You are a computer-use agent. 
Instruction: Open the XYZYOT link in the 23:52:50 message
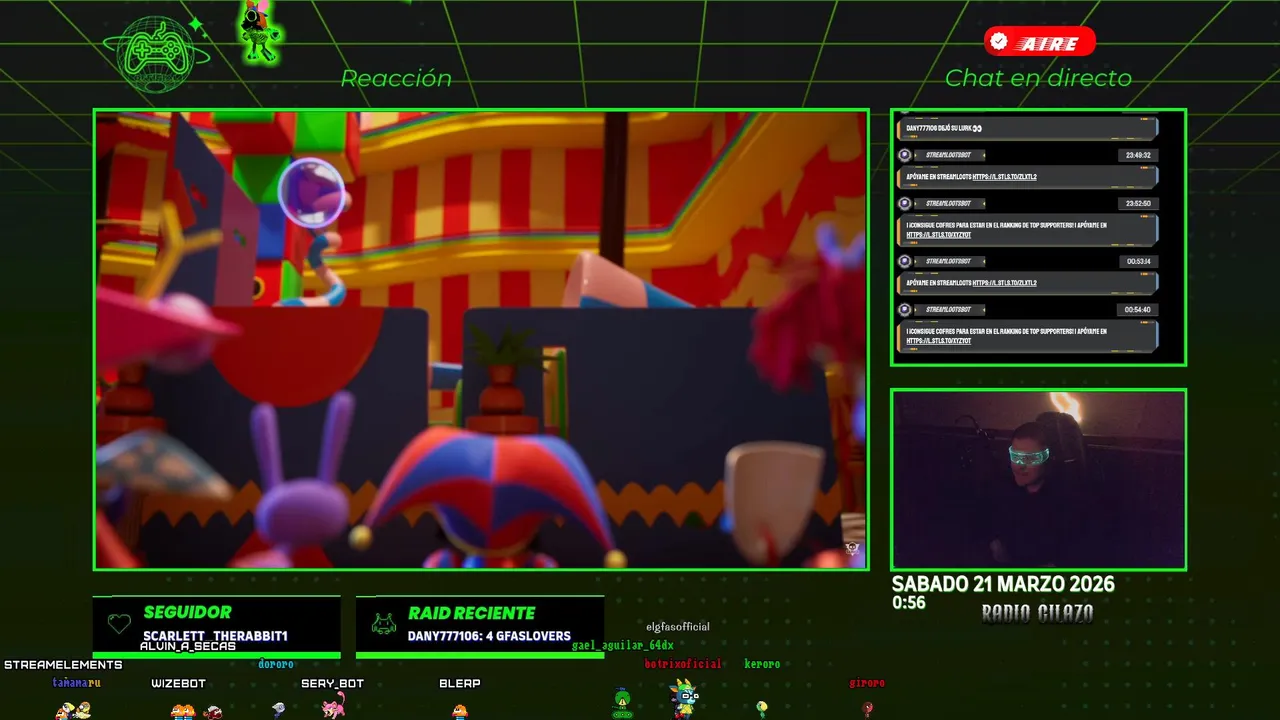point(939,235)
